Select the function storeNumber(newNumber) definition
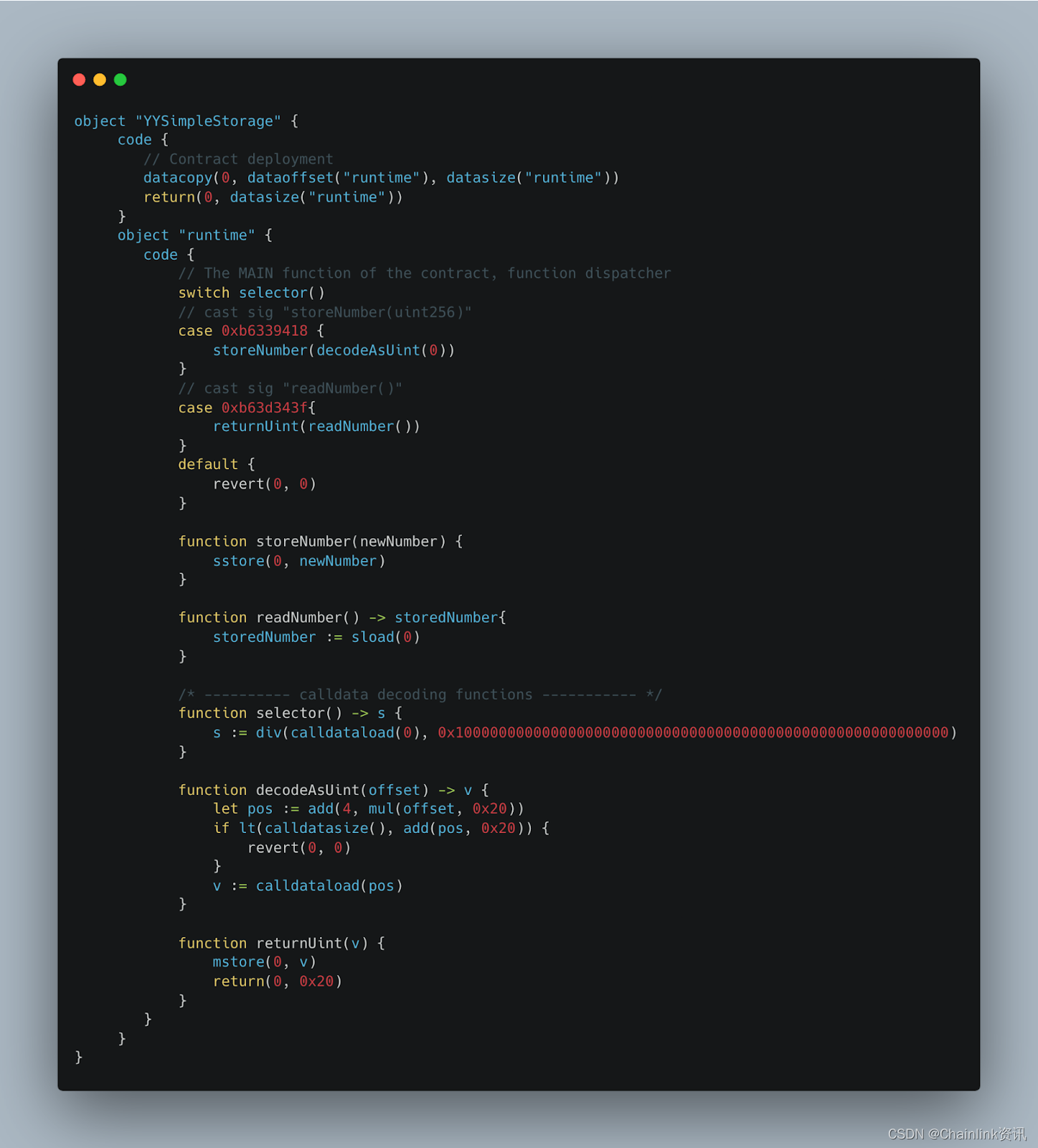This screenshot has height=1148, width=1038. pyautogui.click(x=321, y=542)
